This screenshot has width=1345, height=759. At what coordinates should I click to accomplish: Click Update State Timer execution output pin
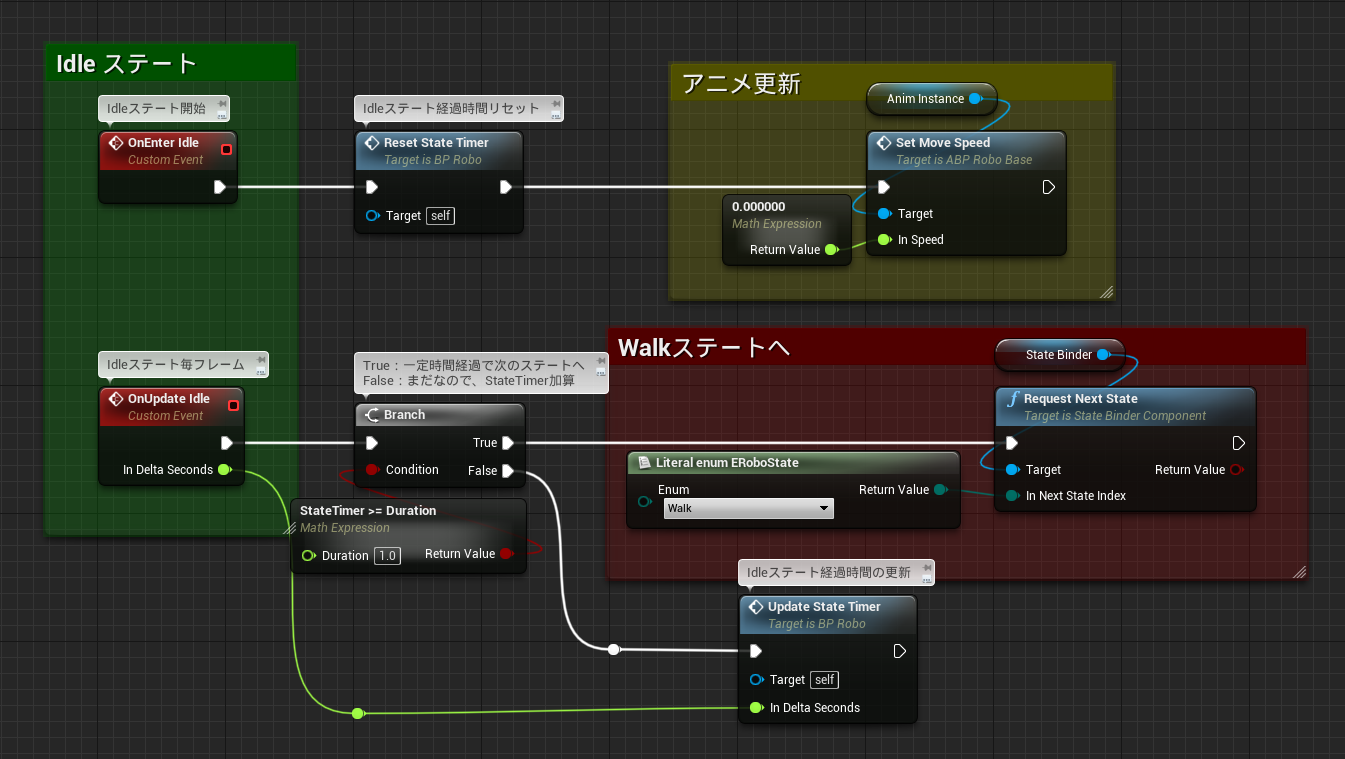click(899, 651)
